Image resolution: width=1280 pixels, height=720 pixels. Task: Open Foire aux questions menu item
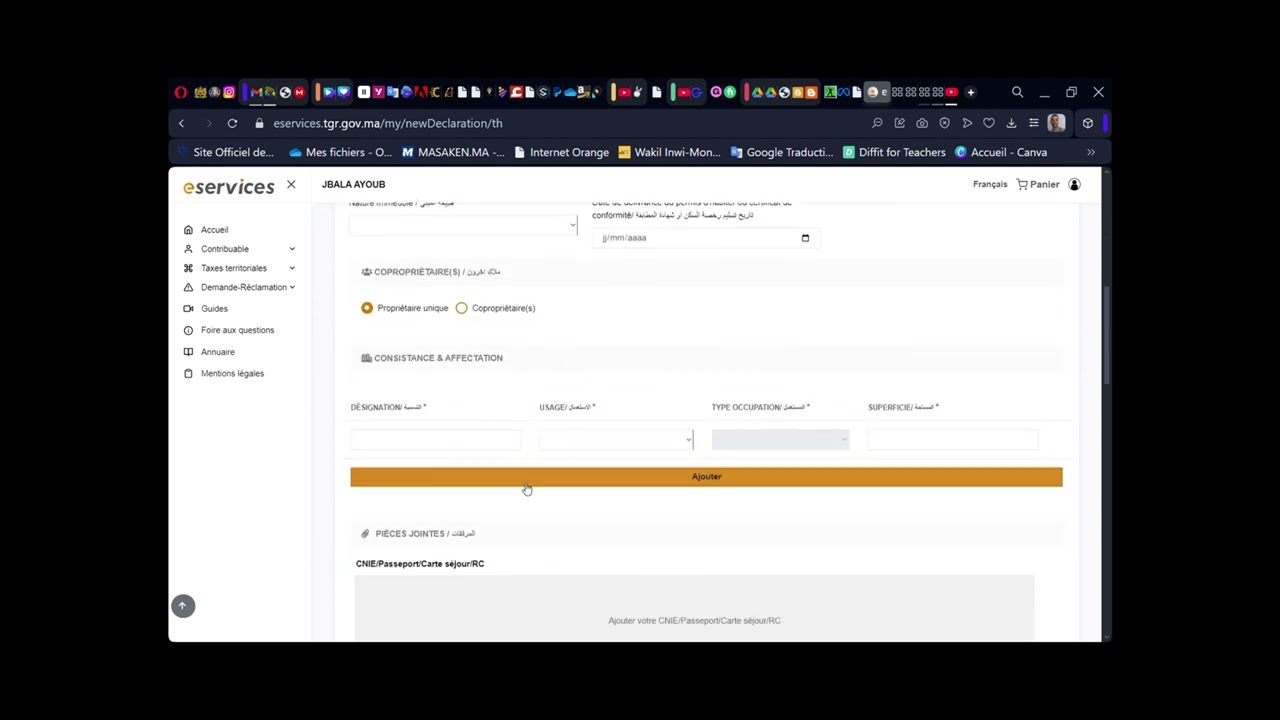237,330
